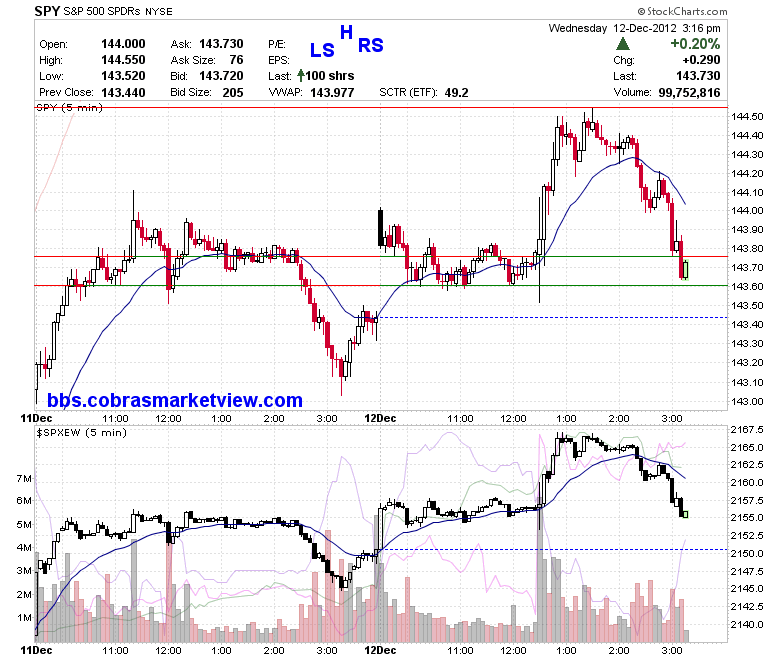Click the latest green candle on $SPXEW chart
This screenshot has height=659, width=780.
click(685, 514)
